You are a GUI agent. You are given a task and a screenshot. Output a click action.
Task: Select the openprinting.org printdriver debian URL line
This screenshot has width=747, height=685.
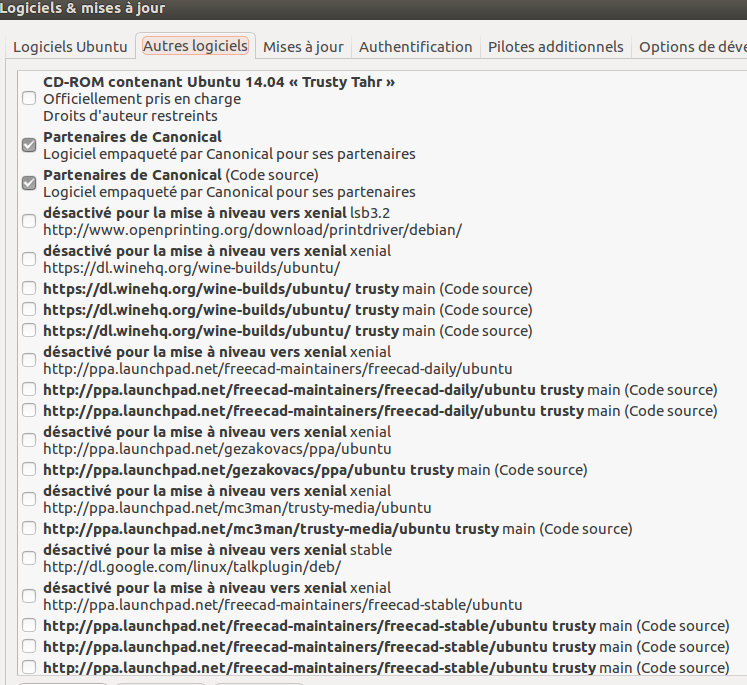click(252, 230)
